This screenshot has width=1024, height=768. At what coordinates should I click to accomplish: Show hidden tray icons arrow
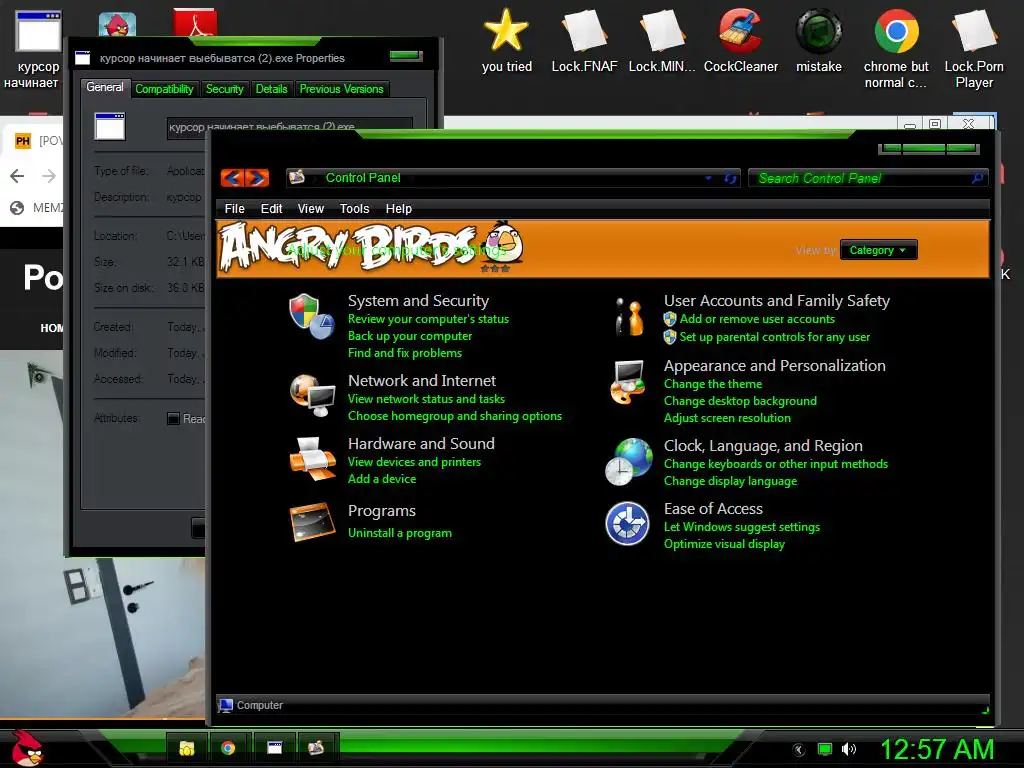799,750
